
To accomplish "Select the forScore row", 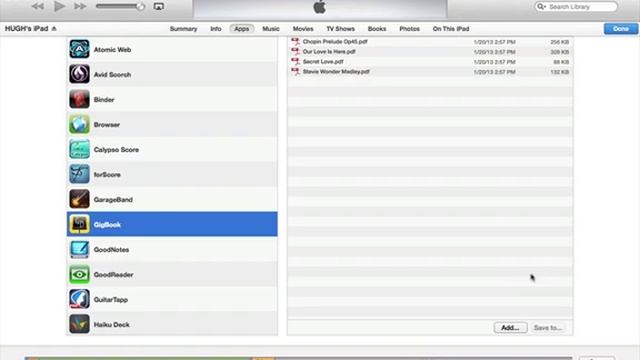I will (172, 174).
